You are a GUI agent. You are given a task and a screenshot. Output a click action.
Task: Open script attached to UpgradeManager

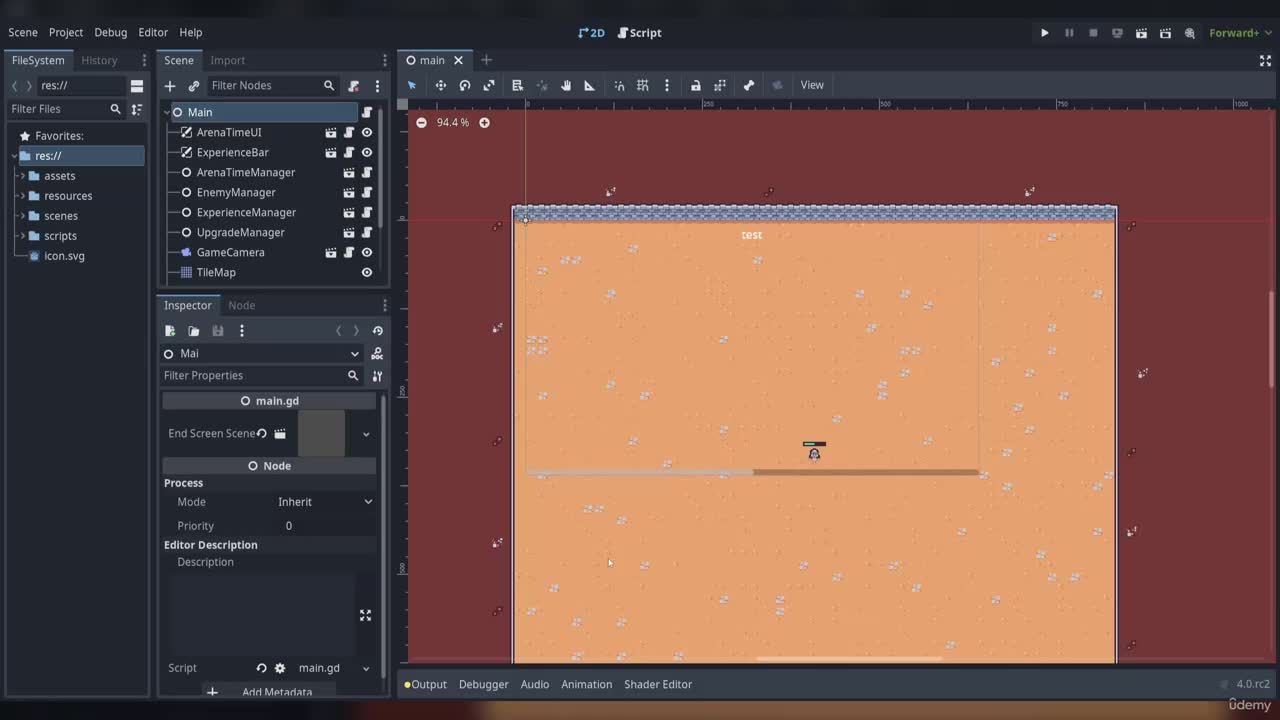[x=367, y=232]
